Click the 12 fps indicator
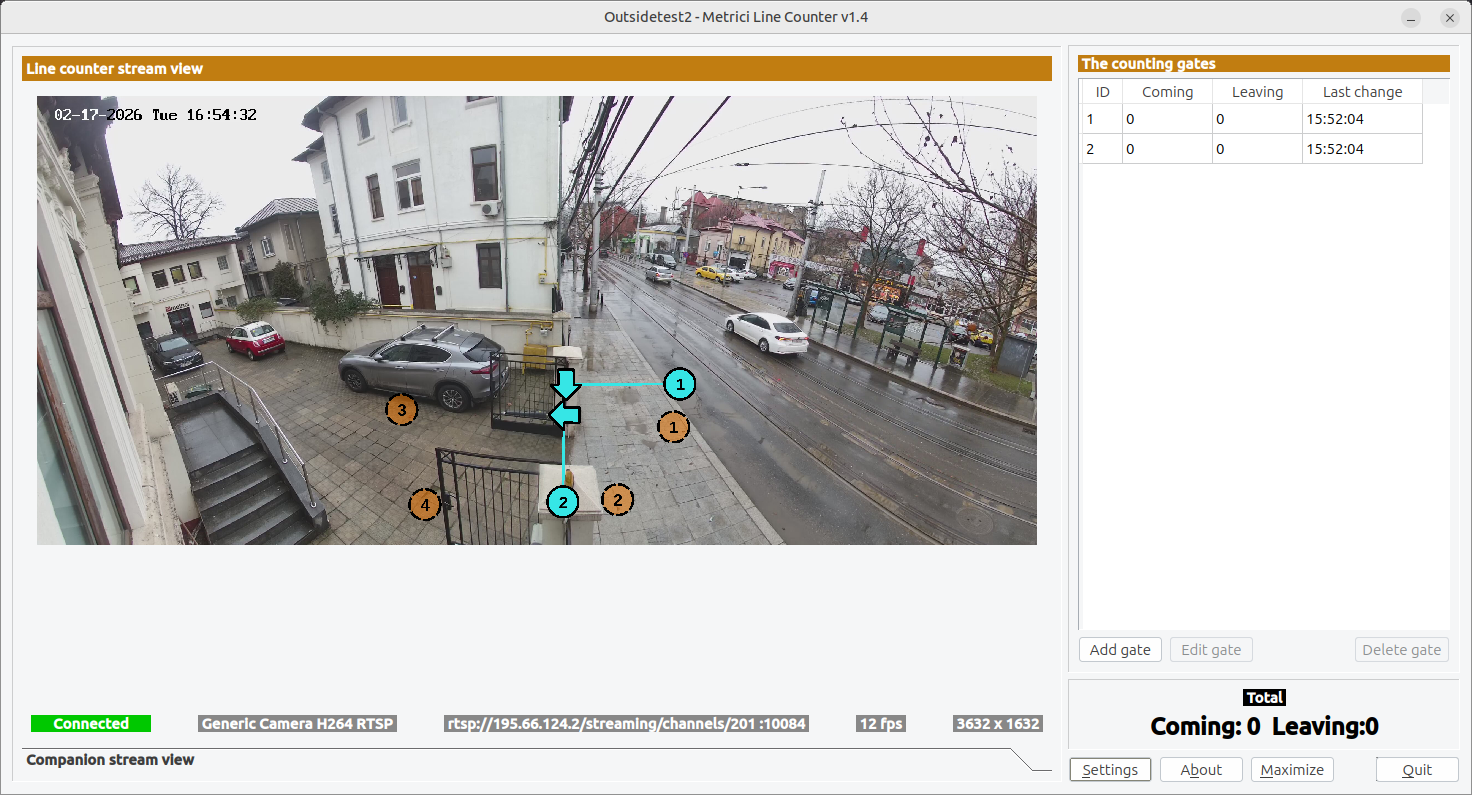This screenshot has height=795, width=1472. [x=881, y=724]
